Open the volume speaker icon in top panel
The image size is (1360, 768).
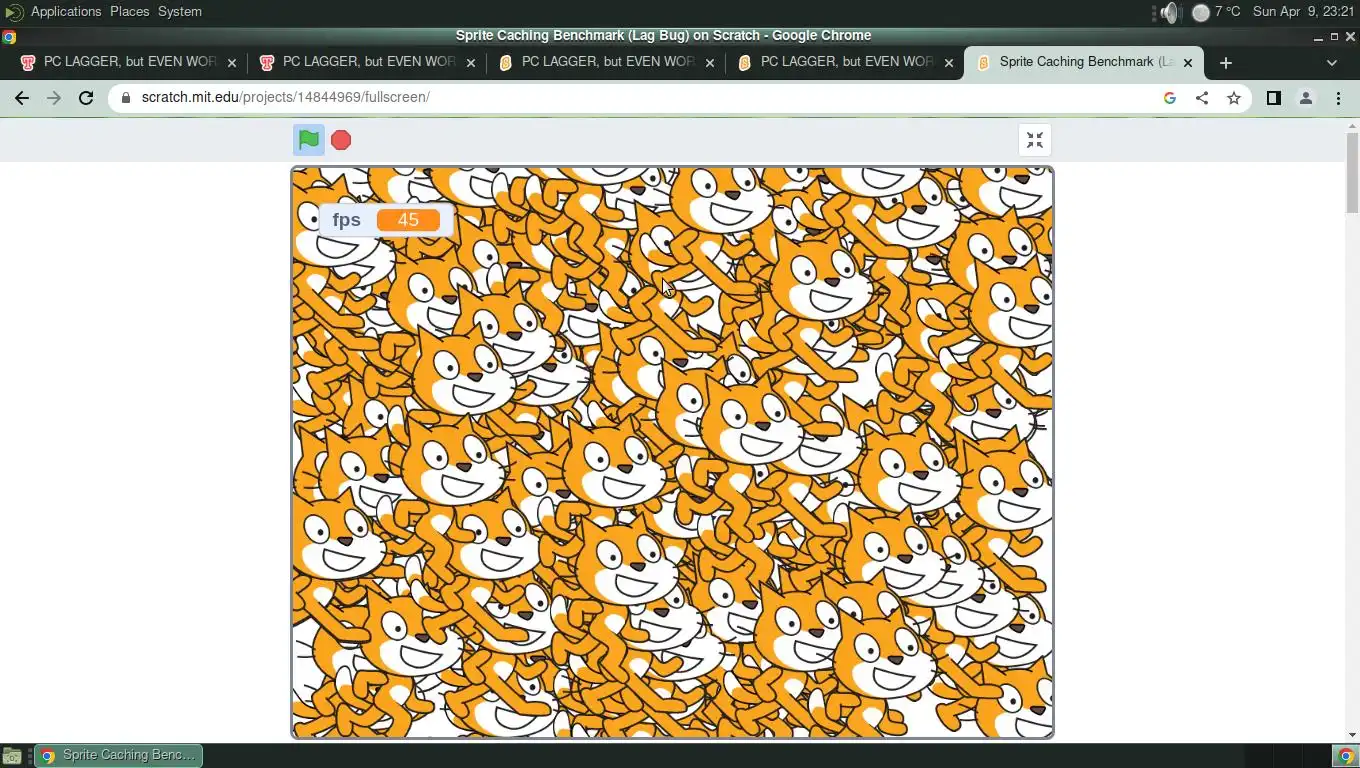(x=1169, y=12)
